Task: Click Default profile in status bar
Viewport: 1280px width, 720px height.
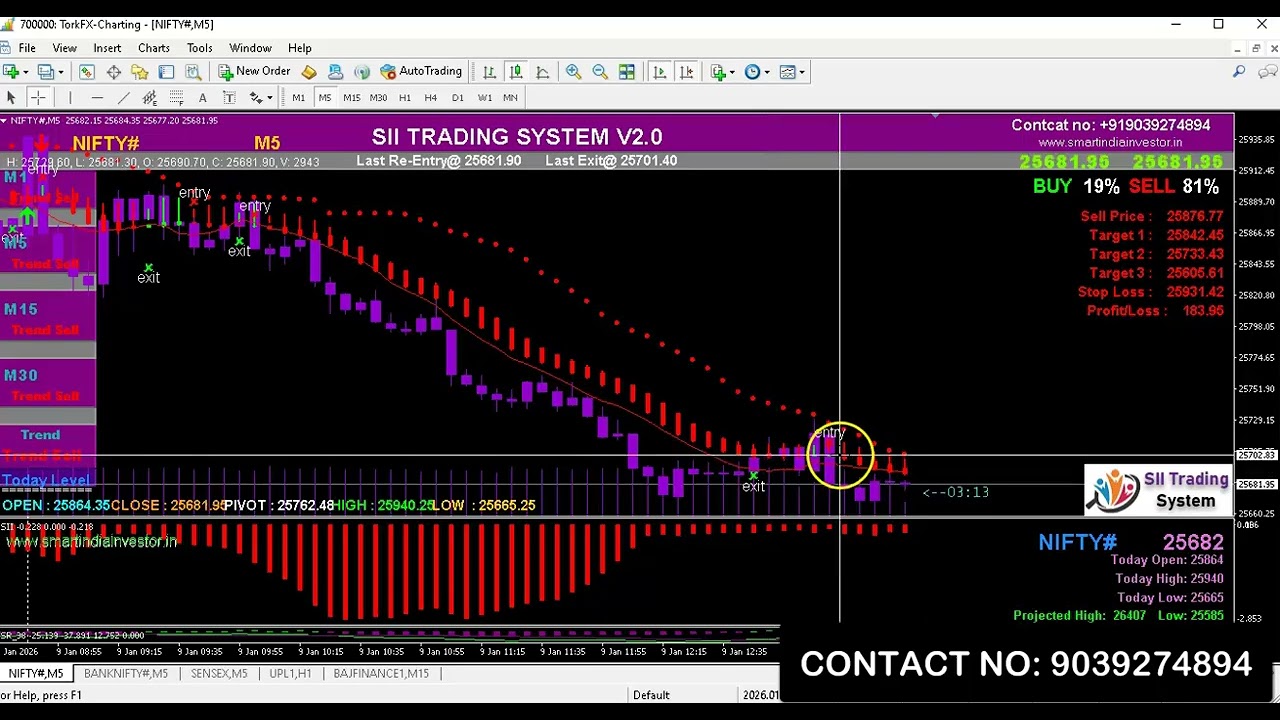Action: [x=651, y=695]
